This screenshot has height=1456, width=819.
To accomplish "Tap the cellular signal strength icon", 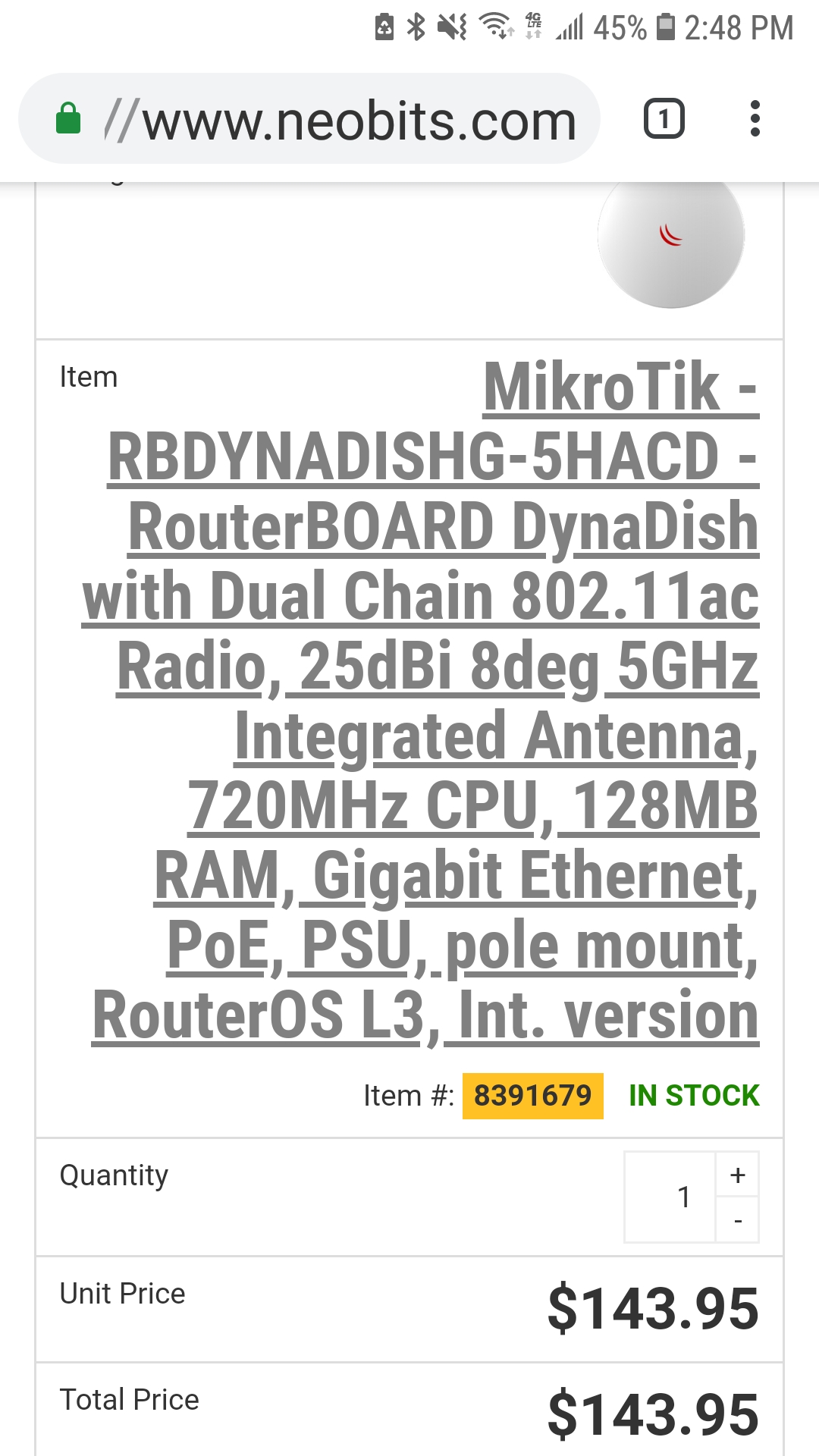I will [x=570, y=27].
